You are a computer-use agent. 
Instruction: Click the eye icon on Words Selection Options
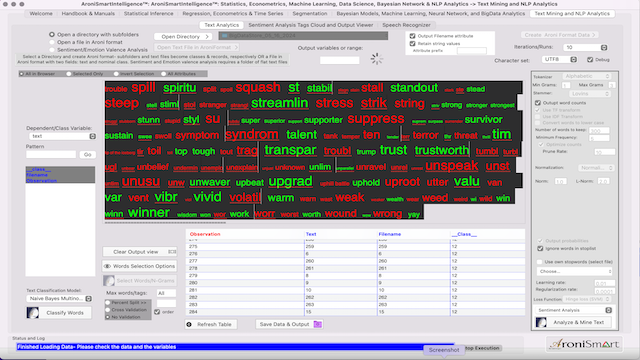107,266
